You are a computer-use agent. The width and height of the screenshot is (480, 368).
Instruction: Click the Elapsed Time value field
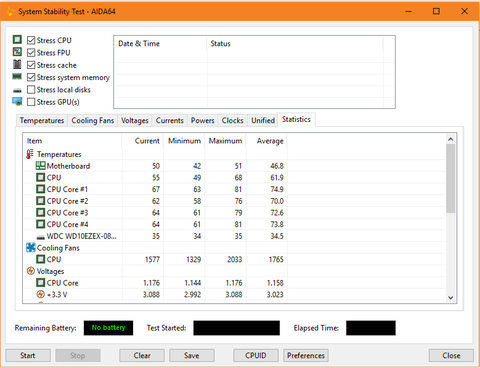coord(371,328)
